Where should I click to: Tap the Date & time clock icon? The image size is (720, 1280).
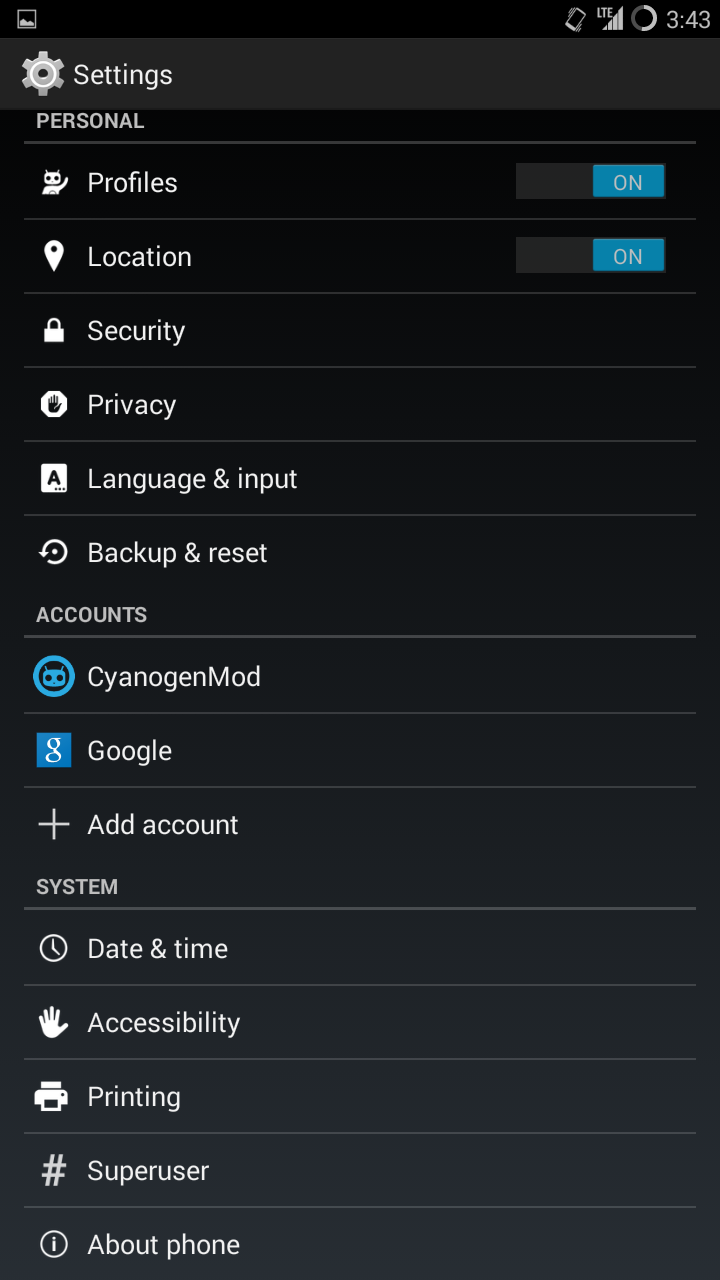click(x=53, y=948)
